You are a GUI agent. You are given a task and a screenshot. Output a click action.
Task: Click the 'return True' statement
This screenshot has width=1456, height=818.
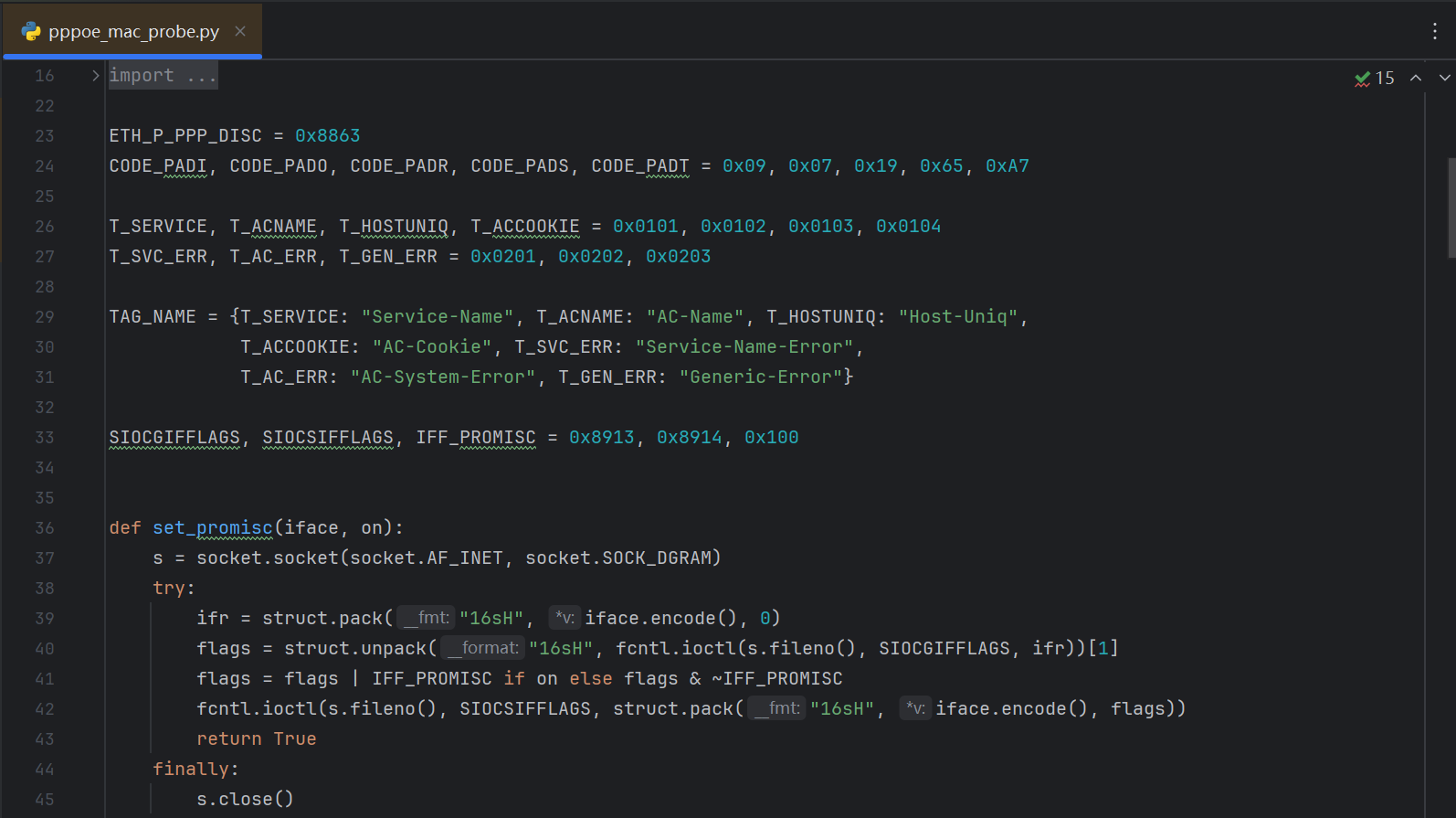point(257,739)
